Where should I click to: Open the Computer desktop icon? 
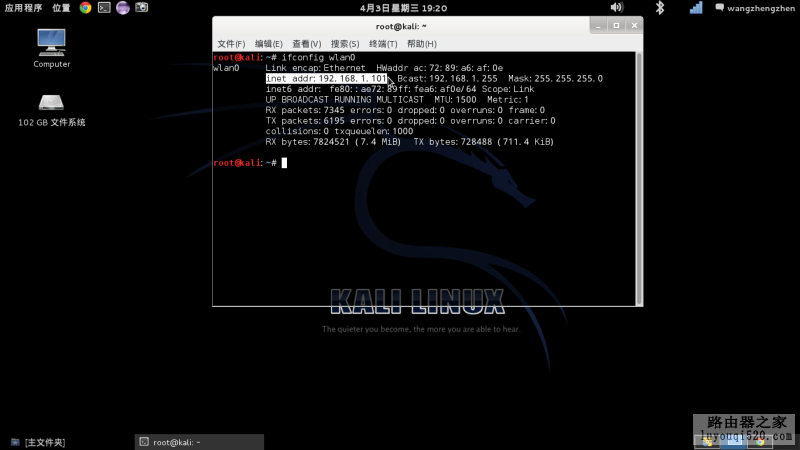(52, 48)
